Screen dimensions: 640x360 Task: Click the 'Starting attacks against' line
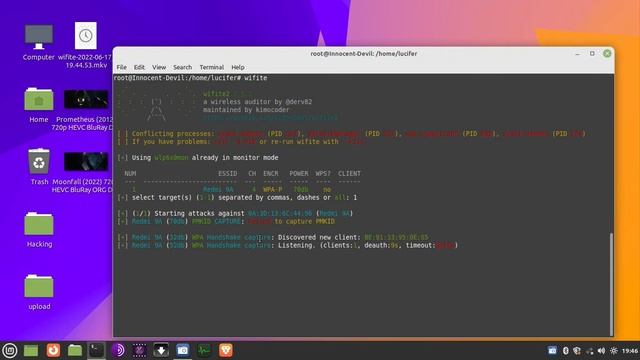[235, 213]
